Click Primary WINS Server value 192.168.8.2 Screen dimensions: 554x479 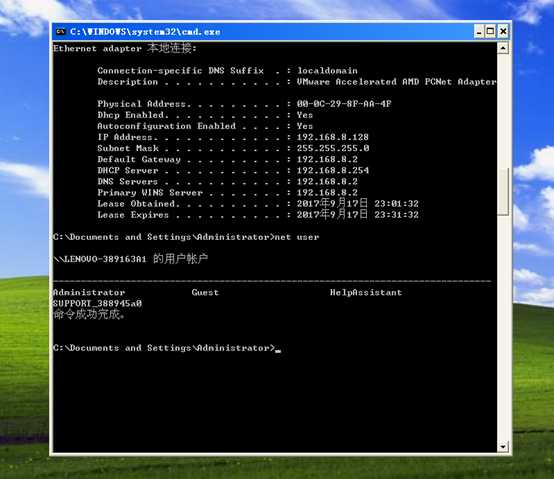click(327, 193)
